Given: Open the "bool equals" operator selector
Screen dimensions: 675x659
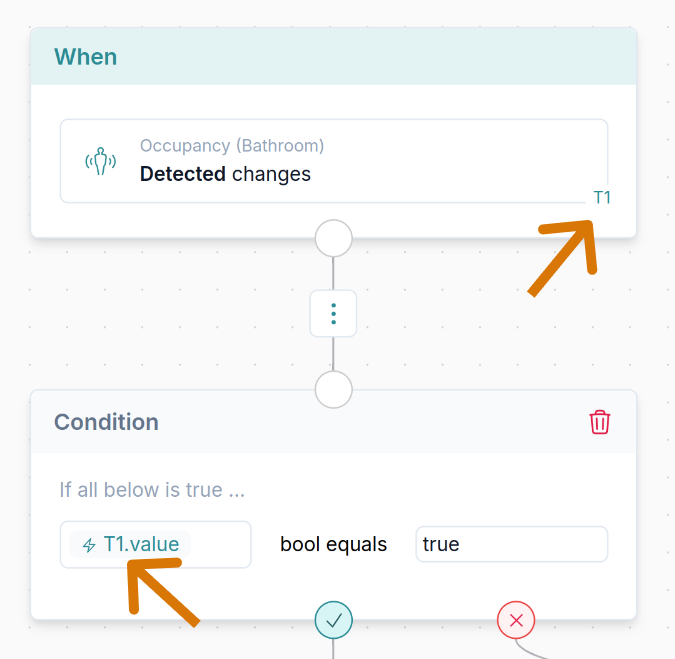Looking at the screenshot, I should point(333,545).
